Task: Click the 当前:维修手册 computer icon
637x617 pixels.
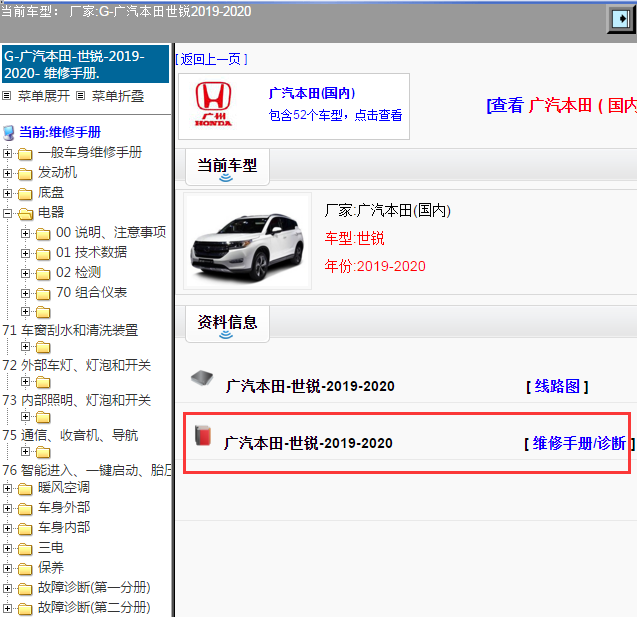Action: 9,132
